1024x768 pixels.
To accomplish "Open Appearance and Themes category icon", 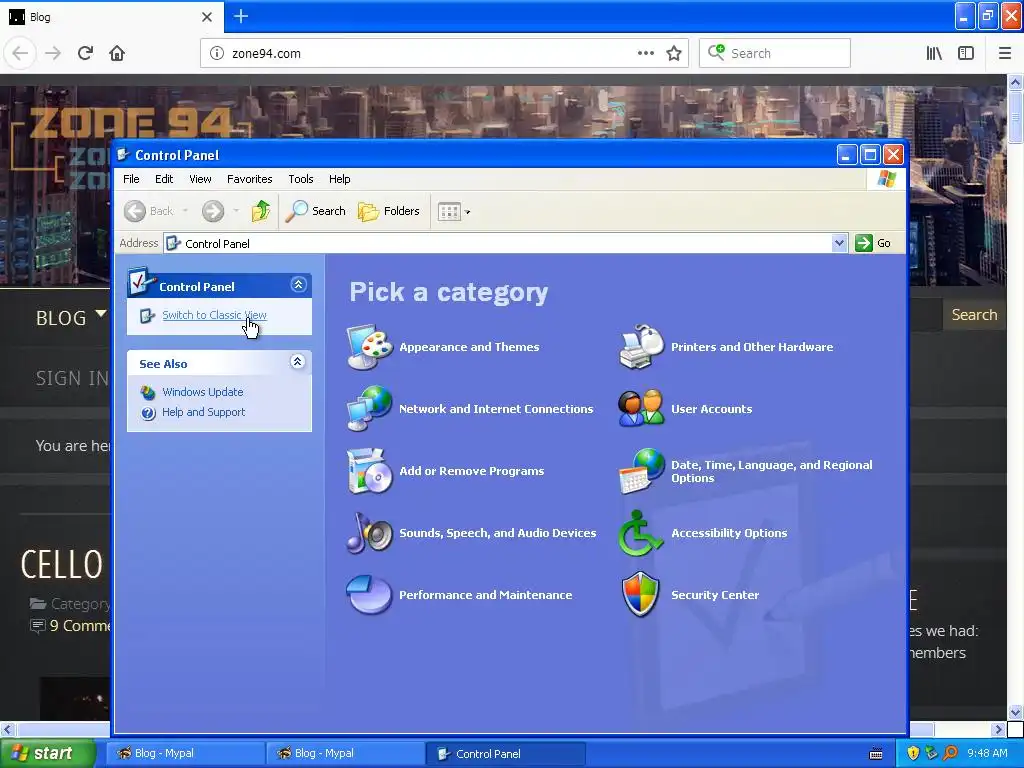I will pos(370,347).
